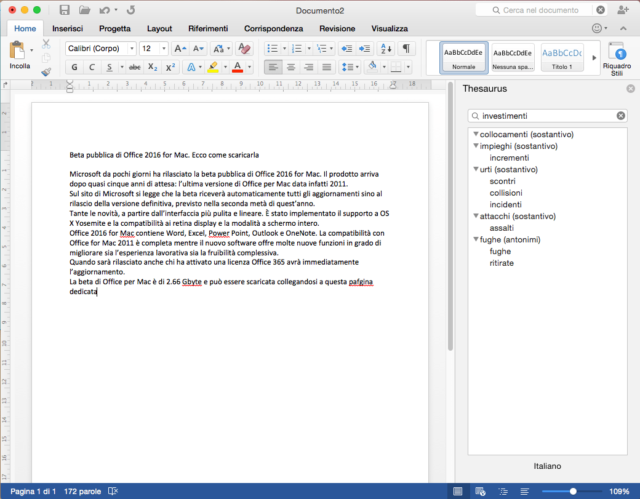Viewport: 640px width, 499px height.
Task: Select the synonym collisioni
Action: pyautogui.click(x=506, y=193)
